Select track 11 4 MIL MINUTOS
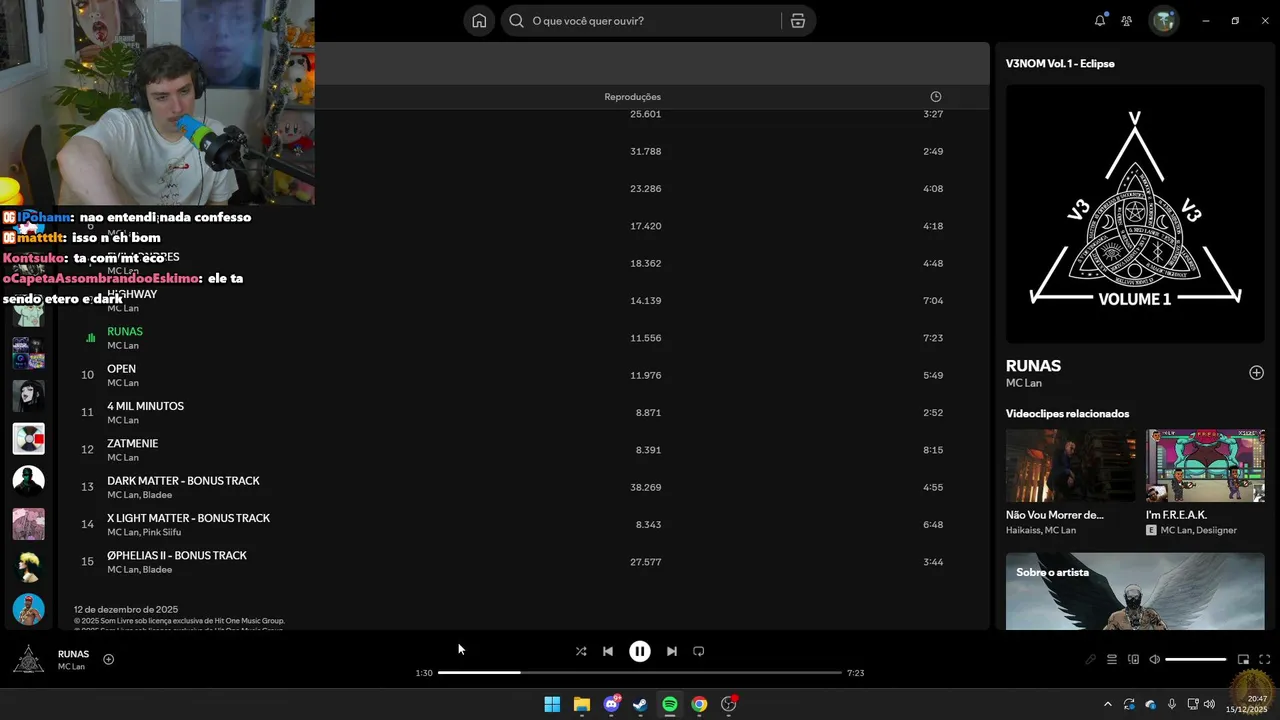The height and width of the screenshot is (720, 1280). 523,412
